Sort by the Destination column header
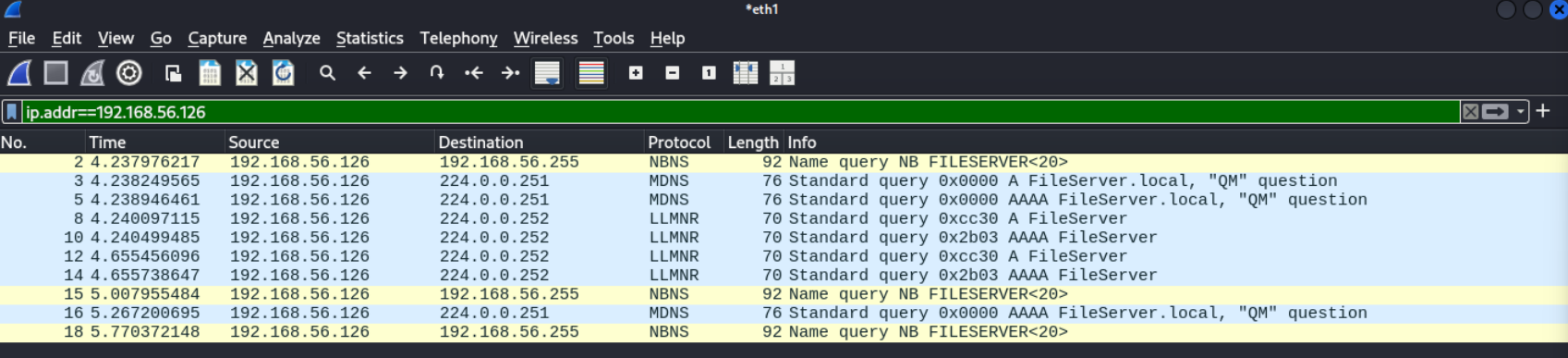1568x358 pixels. click(540, 142)
